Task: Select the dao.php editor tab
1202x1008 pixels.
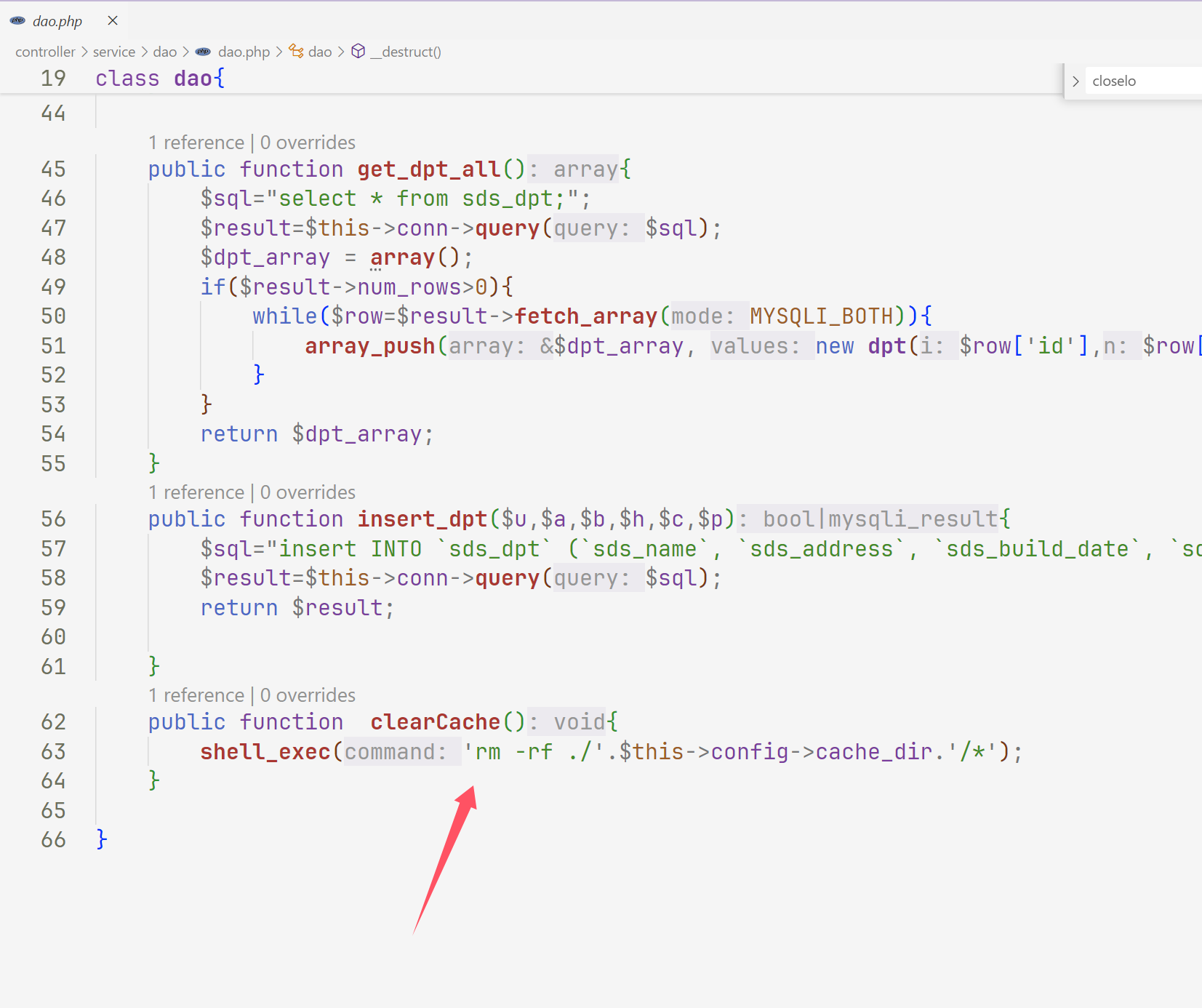Action: 57,21
